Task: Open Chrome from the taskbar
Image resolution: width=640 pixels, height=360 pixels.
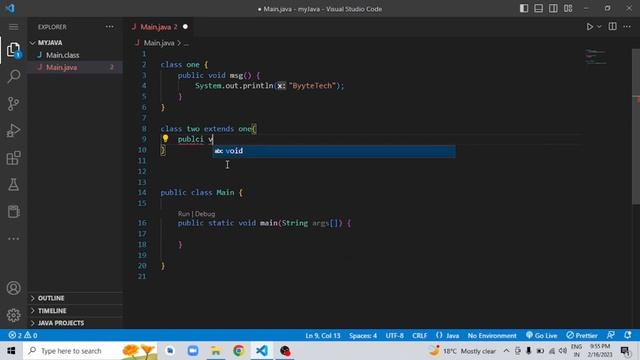Action: tap(239, 351)
